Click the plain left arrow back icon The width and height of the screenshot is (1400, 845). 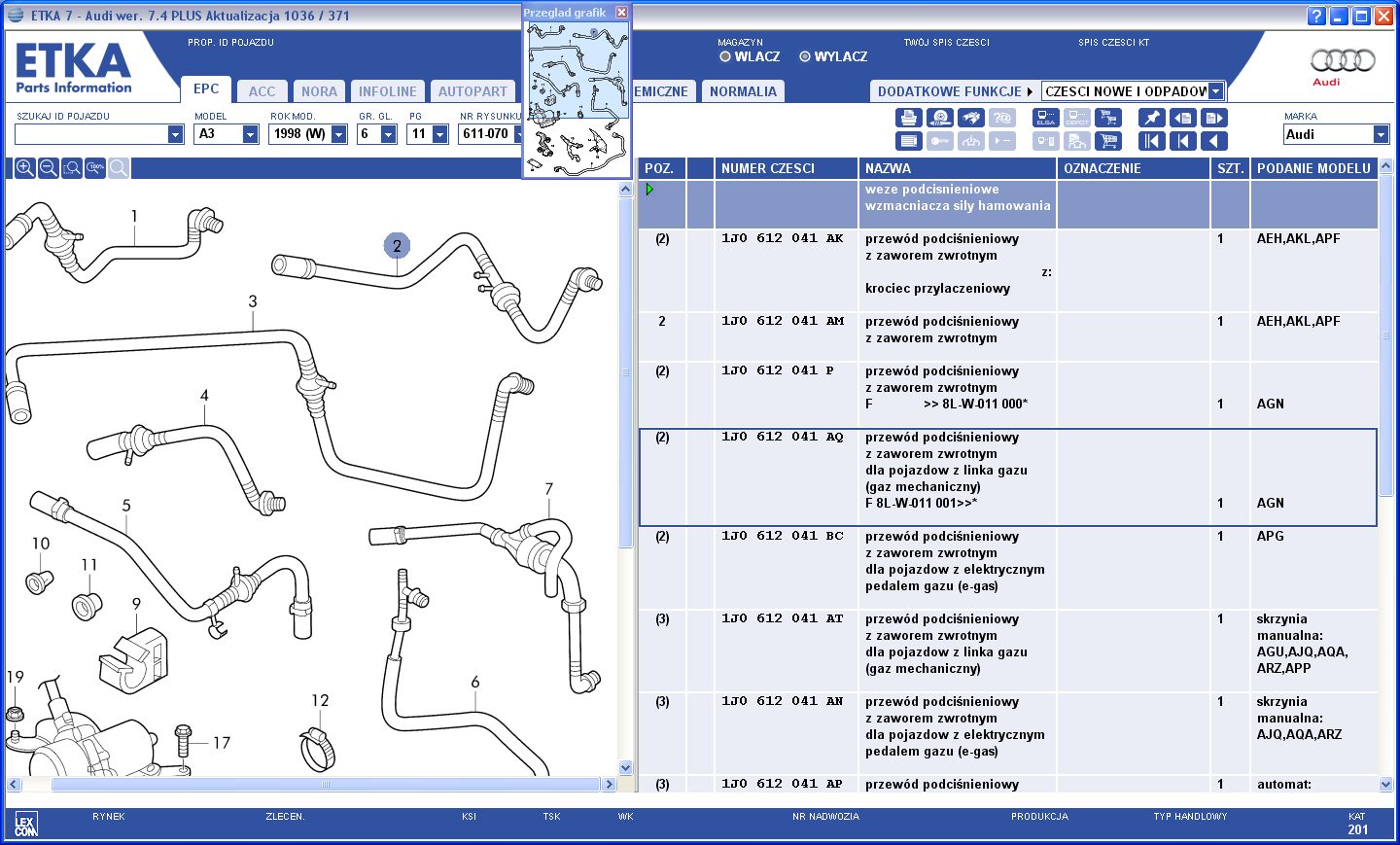[x=1214, y=141]
